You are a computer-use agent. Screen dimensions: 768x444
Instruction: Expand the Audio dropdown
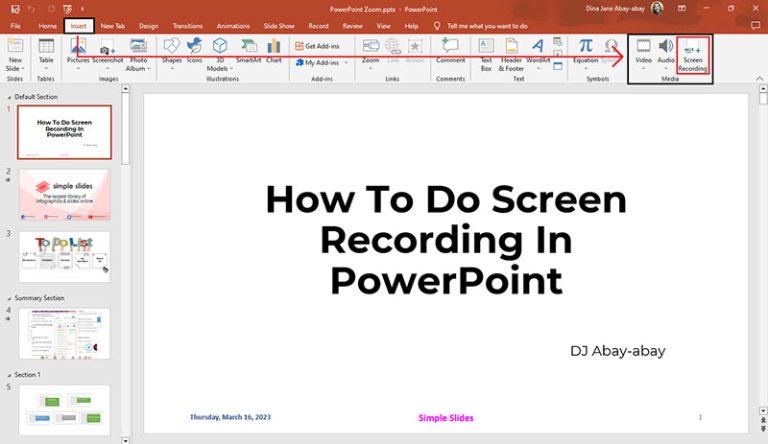666,68
